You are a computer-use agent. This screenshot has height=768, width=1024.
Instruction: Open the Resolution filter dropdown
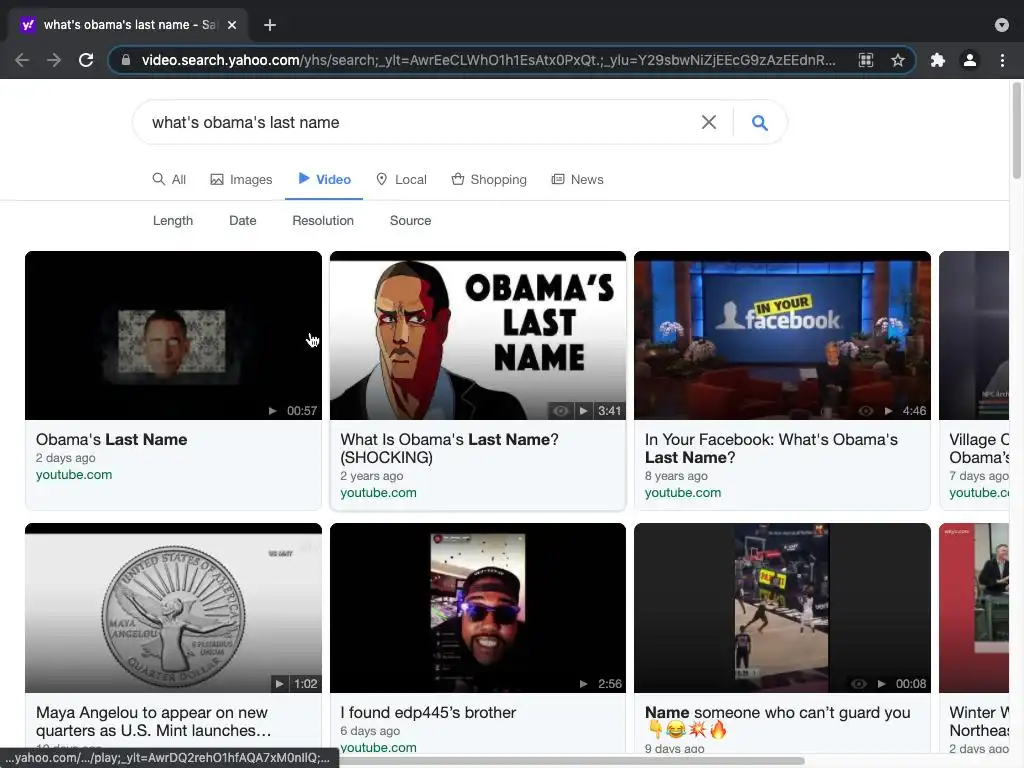coord(323,221)
